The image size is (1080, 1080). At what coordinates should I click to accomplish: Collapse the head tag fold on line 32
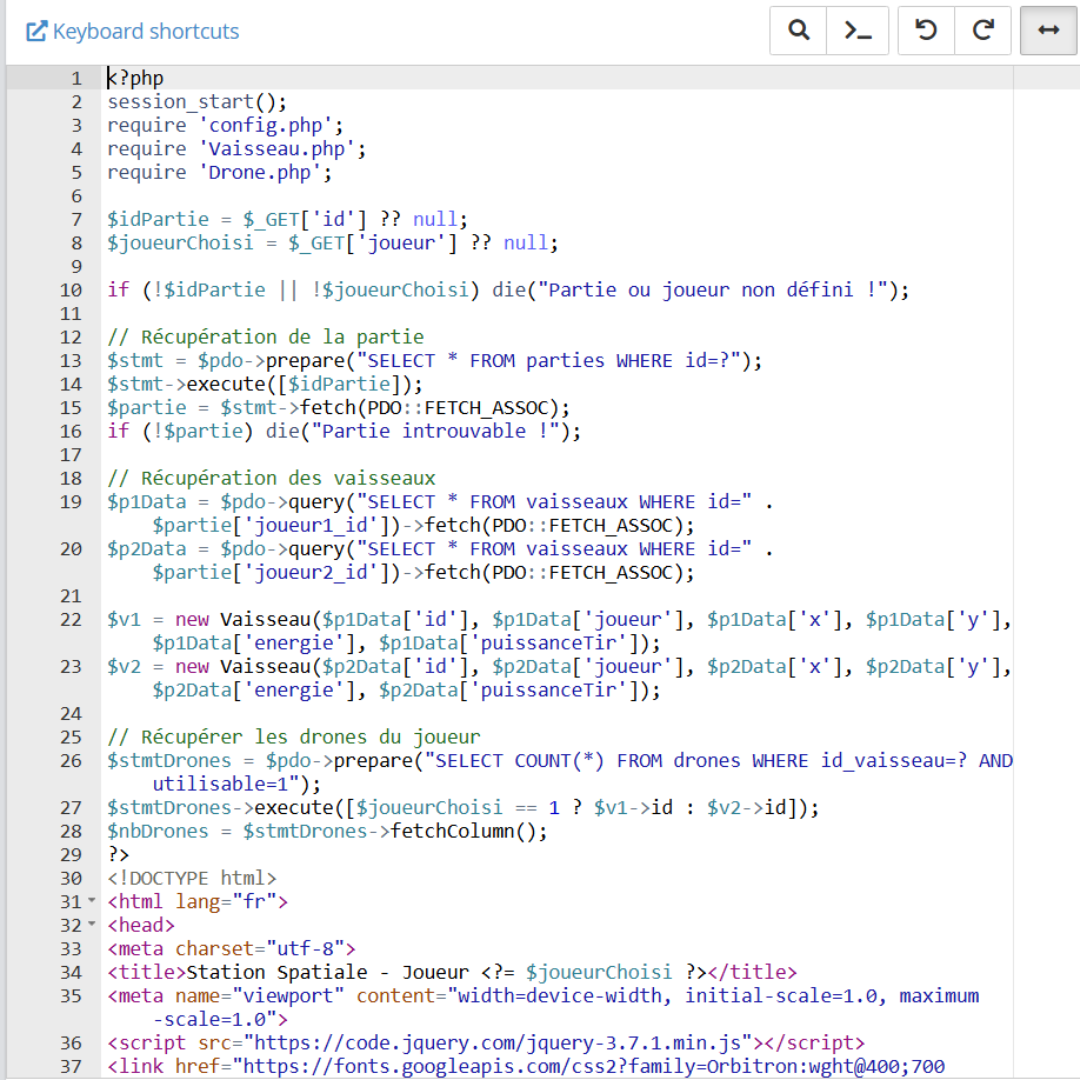point(93,925)
